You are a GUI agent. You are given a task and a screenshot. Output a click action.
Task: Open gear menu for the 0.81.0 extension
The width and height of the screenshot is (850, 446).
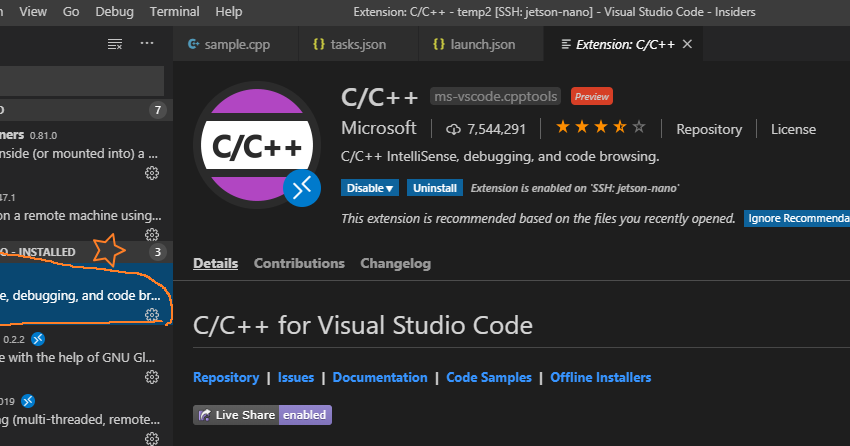(152, 173)
